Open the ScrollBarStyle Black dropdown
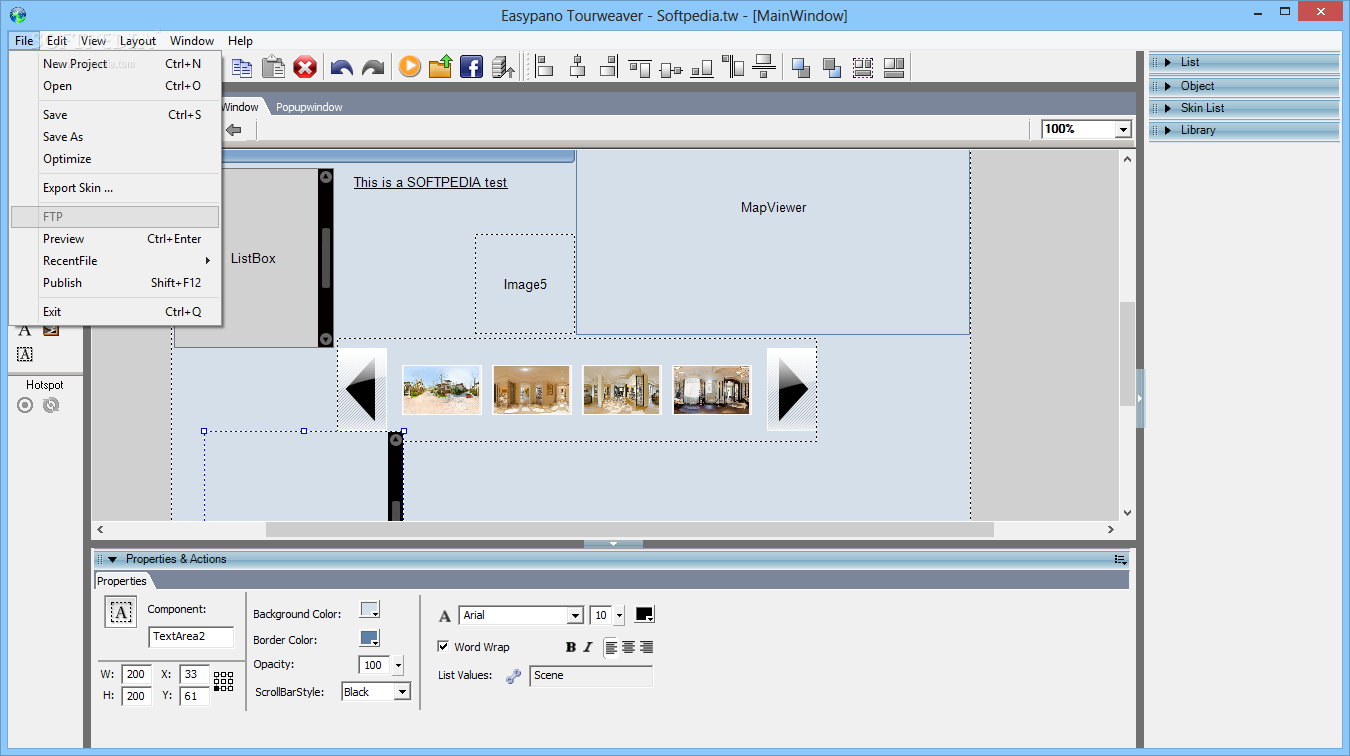 [x=402, y=692]
